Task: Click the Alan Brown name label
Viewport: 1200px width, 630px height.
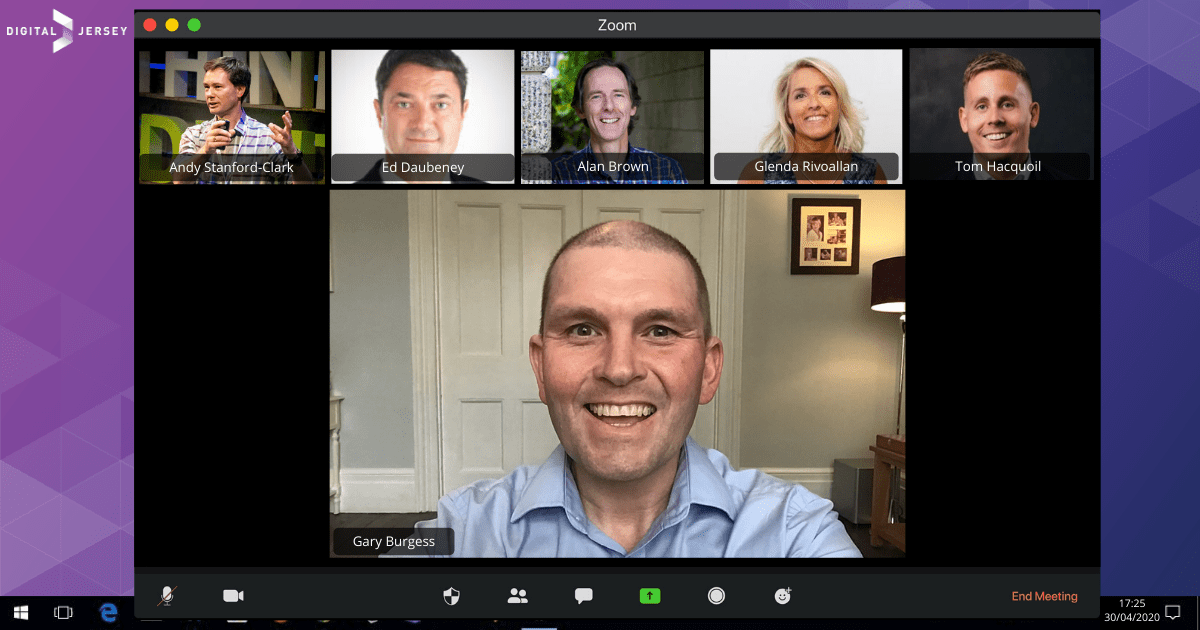Action: (613, 167)
